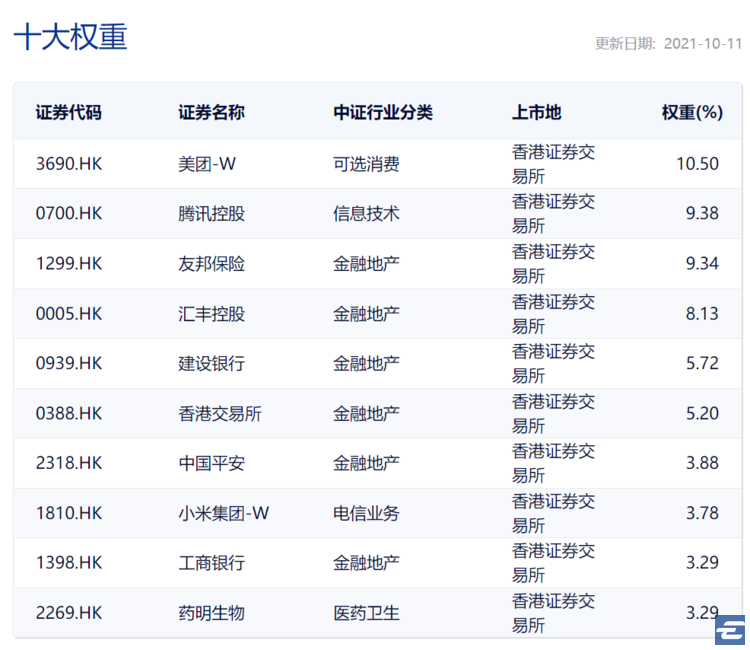The width and height of the screenshot is (750, 650).
Task: Click the weight value 9.38
Action: tap(702, 213)
